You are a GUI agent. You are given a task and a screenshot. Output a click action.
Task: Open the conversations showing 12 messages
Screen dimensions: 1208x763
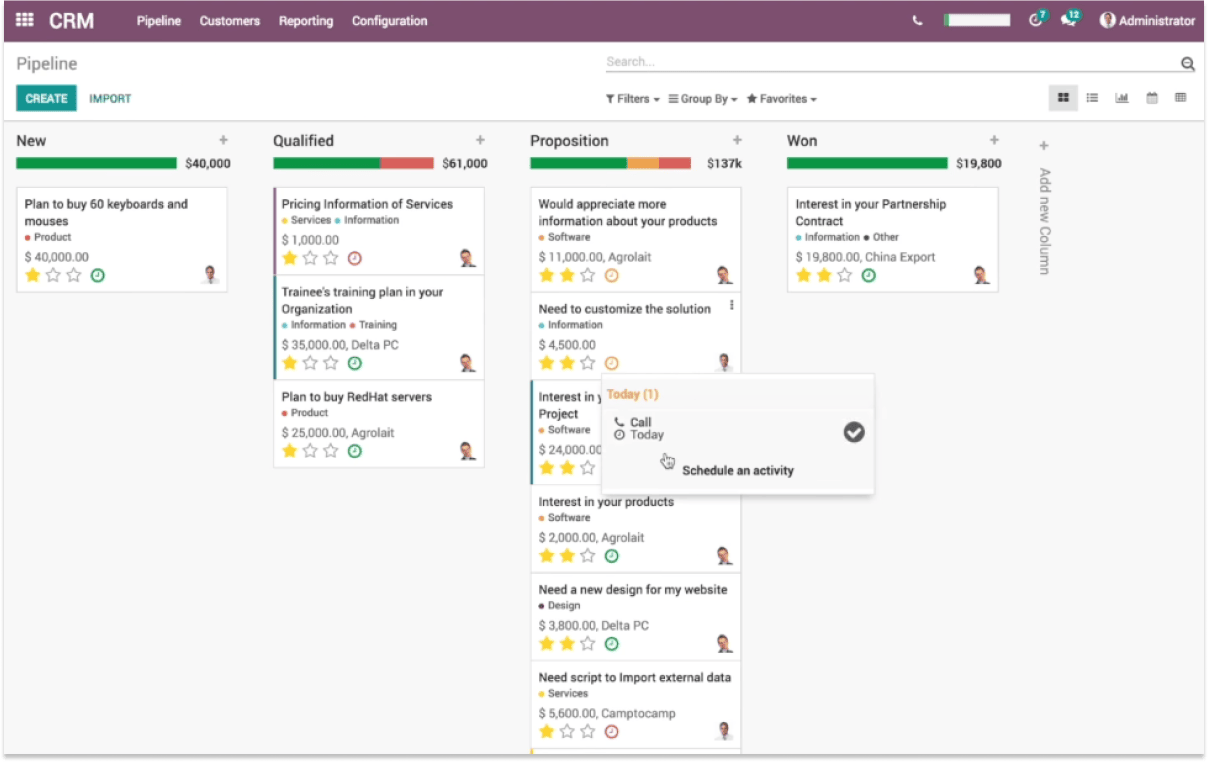coord(1070,20)
